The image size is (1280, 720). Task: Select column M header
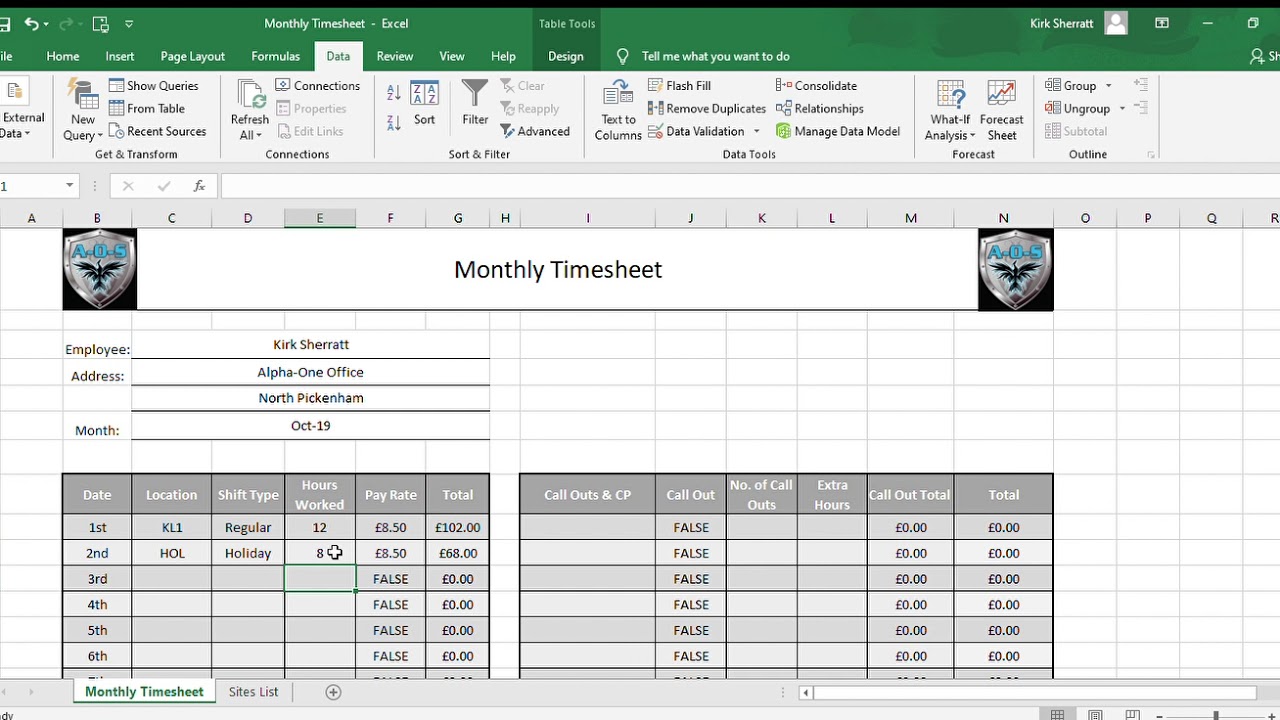[x=911, y=218]
